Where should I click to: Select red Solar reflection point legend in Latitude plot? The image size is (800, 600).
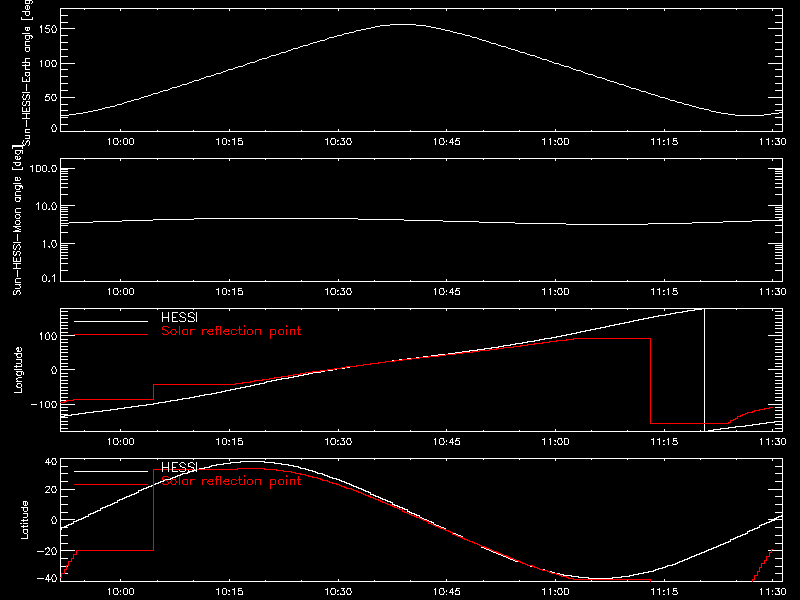(231, 481)
